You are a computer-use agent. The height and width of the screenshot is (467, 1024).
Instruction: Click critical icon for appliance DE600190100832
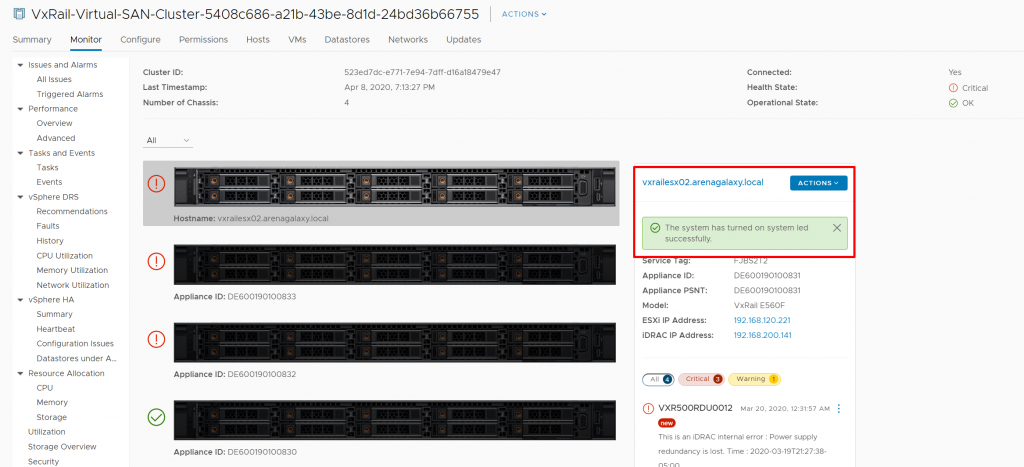point(157,339)
